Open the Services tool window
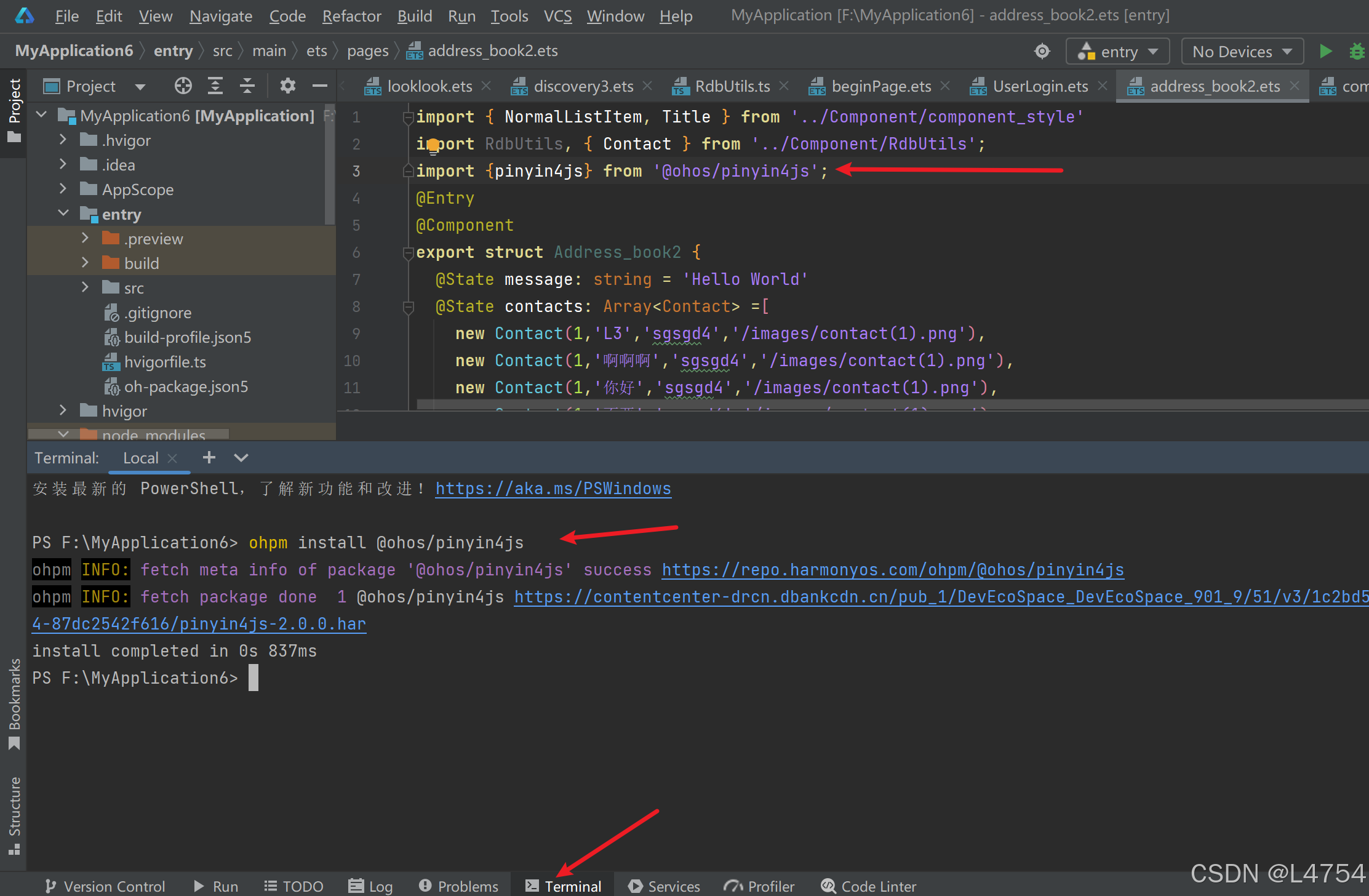This screenshot has width=1369, height=896. [664, 886]
